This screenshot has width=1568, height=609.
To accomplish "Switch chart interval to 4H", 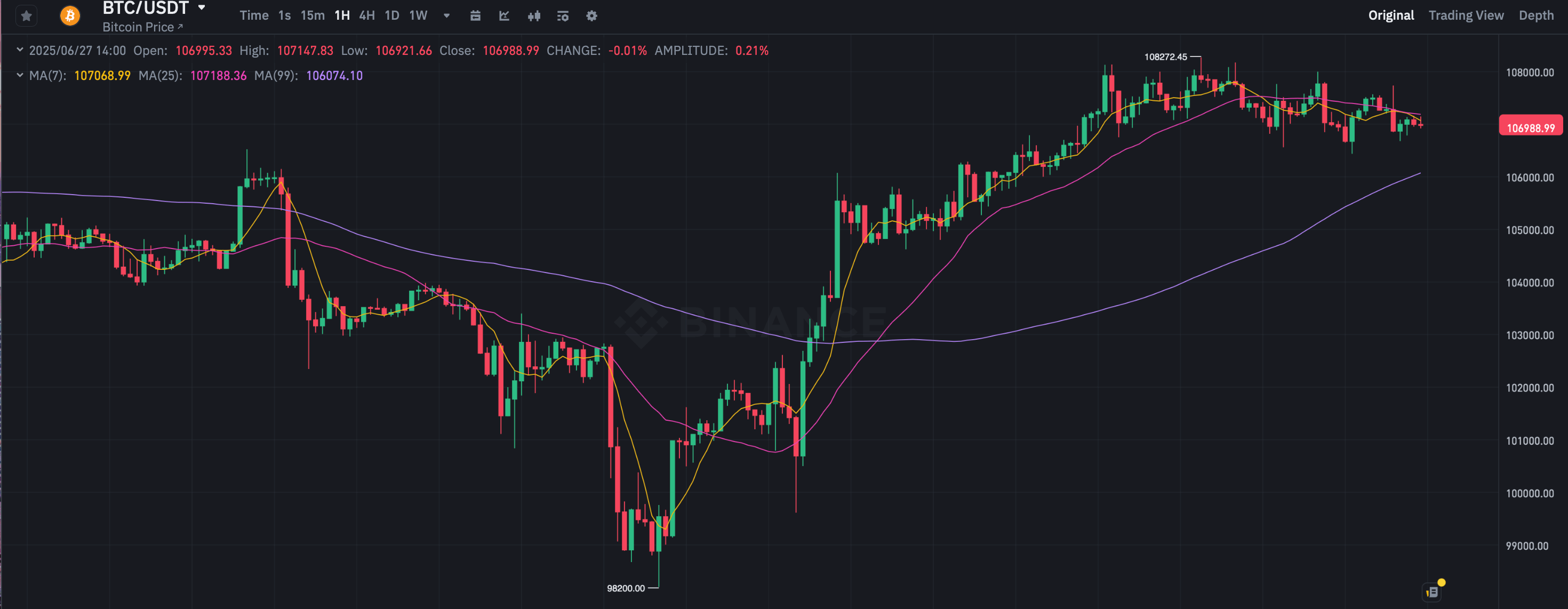I will [367, 15].
